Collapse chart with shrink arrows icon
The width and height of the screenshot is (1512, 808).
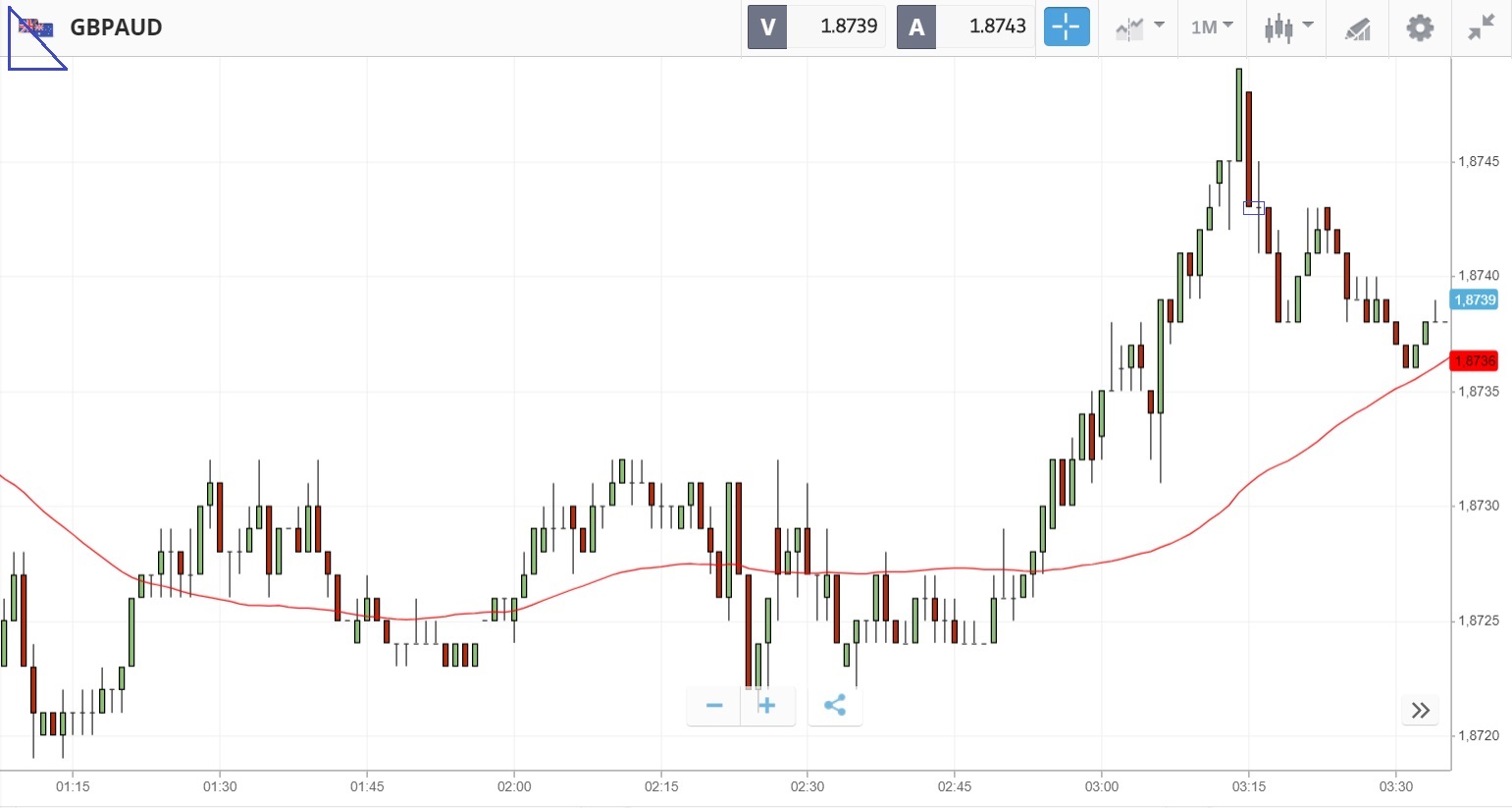[1482, 27]
